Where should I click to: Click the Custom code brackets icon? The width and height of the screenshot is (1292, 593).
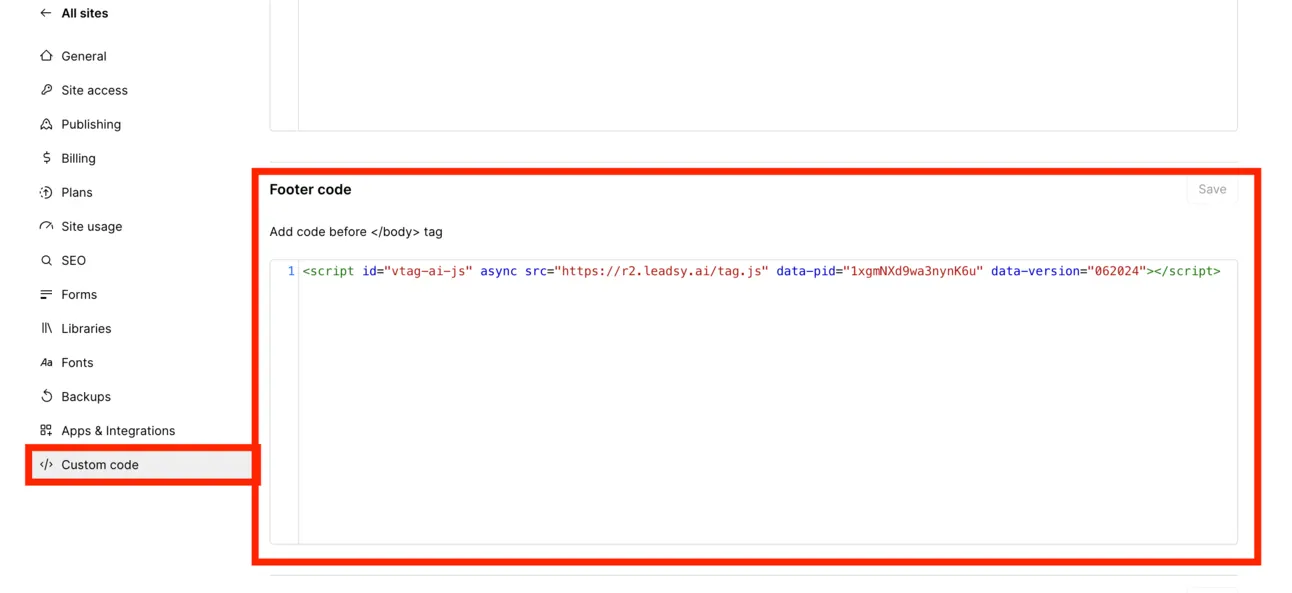[46, 464]
